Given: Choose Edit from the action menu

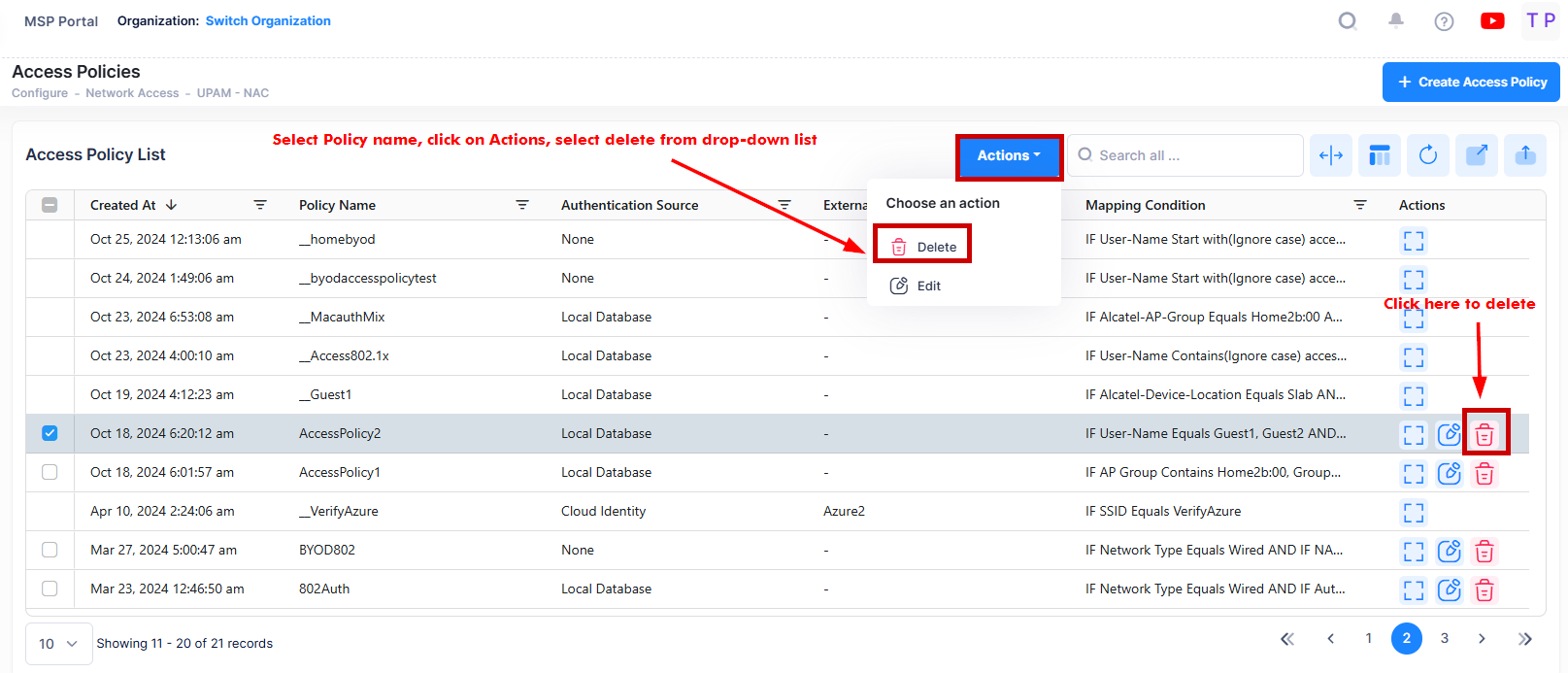Looking at the screenshot, I should [917, 286].
